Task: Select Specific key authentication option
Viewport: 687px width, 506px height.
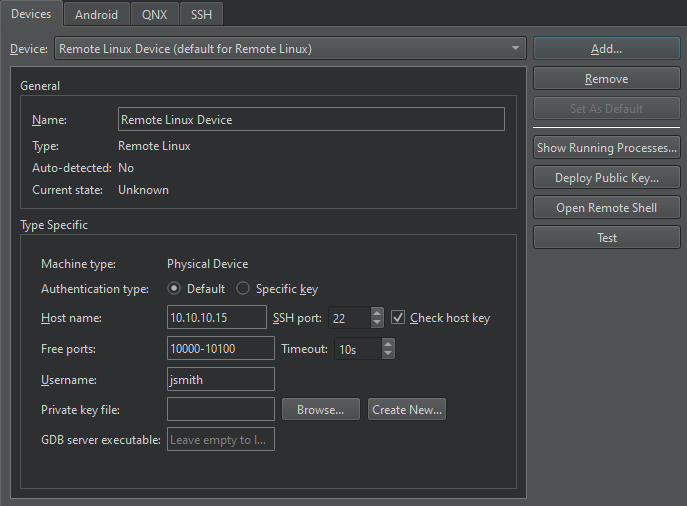Action: click(243, 289)
